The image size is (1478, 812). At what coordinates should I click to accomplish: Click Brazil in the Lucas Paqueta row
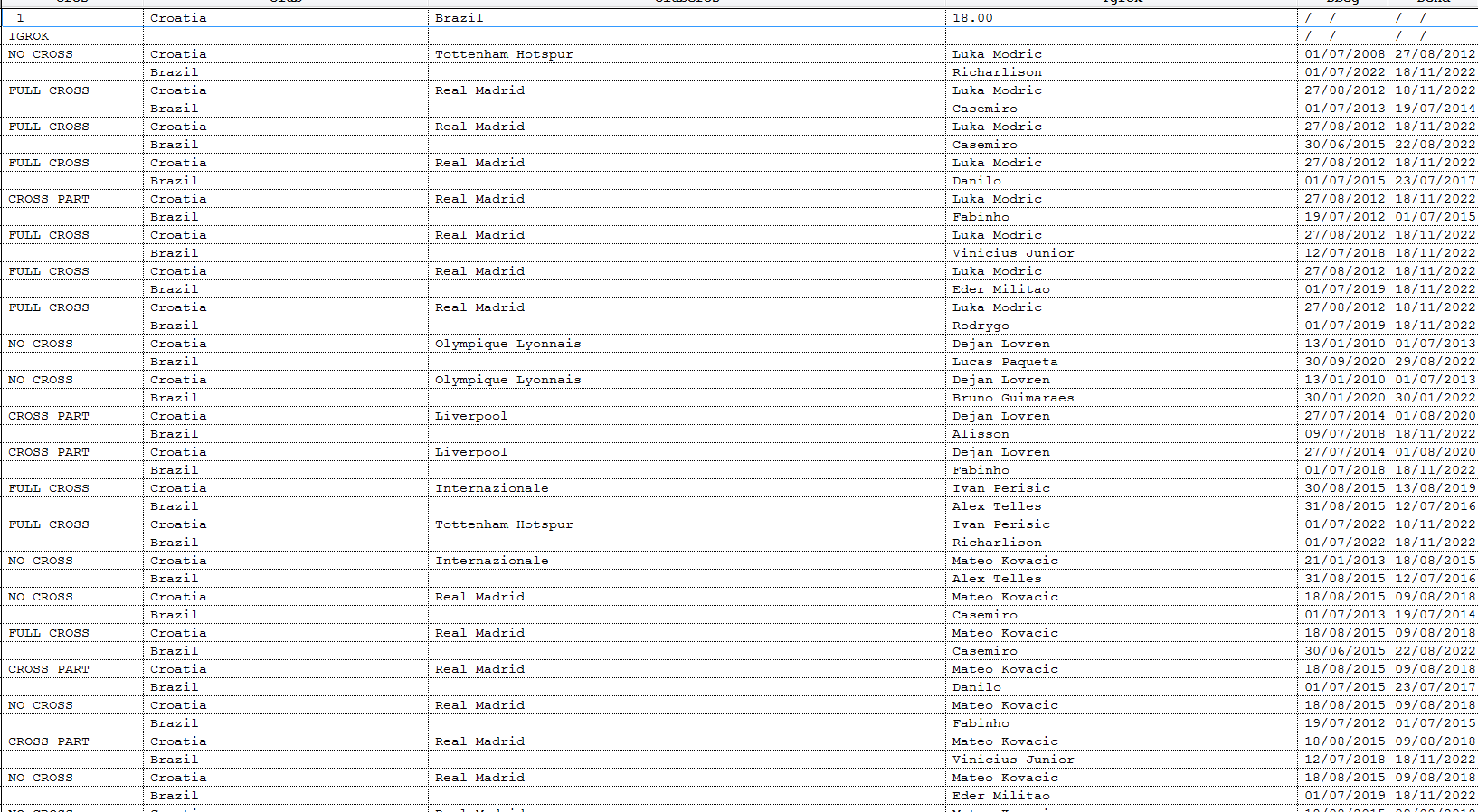point(174,362)
